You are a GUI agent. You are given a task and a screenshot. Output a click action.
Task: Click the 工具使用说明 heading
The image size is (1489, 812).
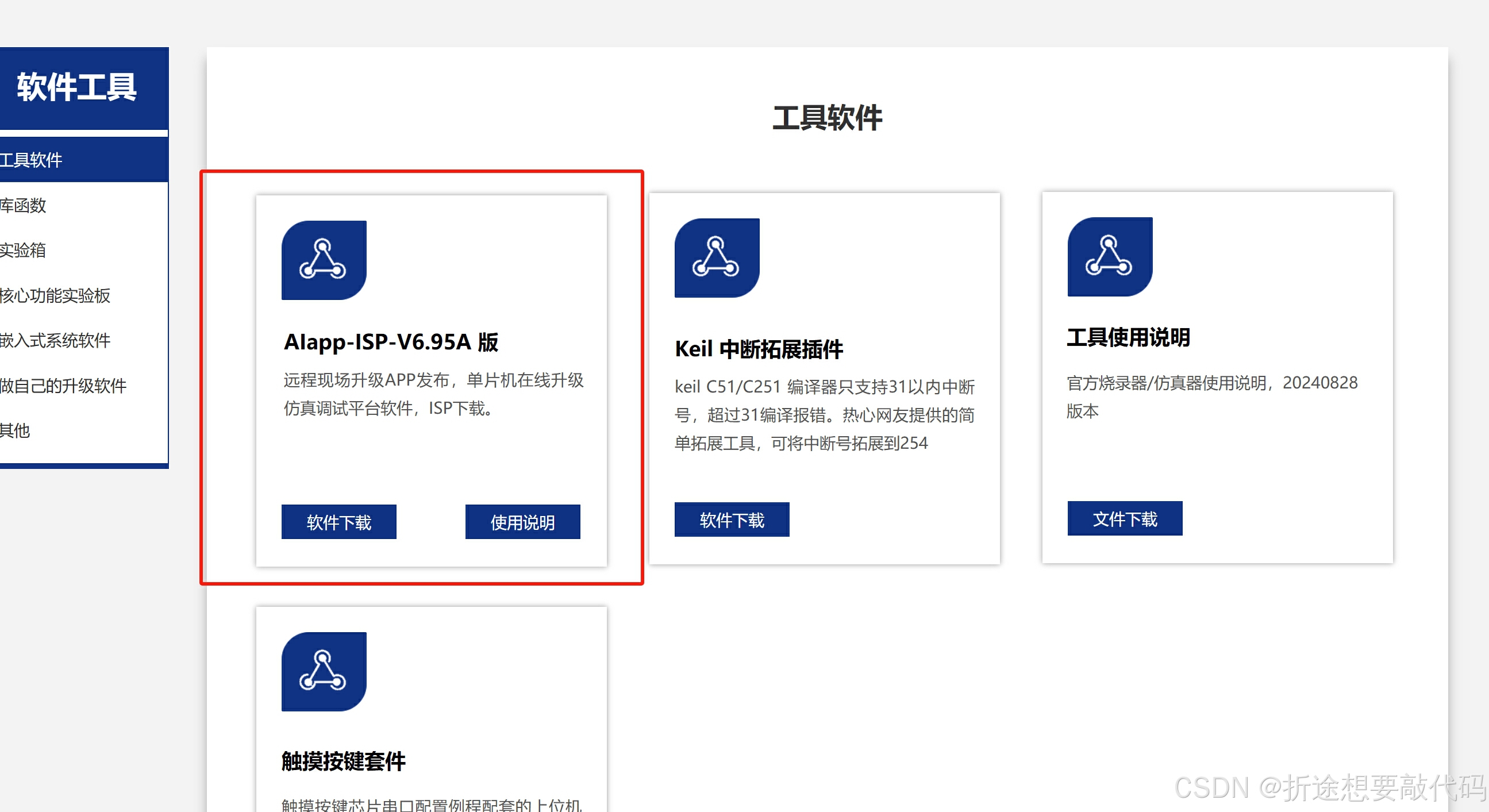[x=1128, y=337]
